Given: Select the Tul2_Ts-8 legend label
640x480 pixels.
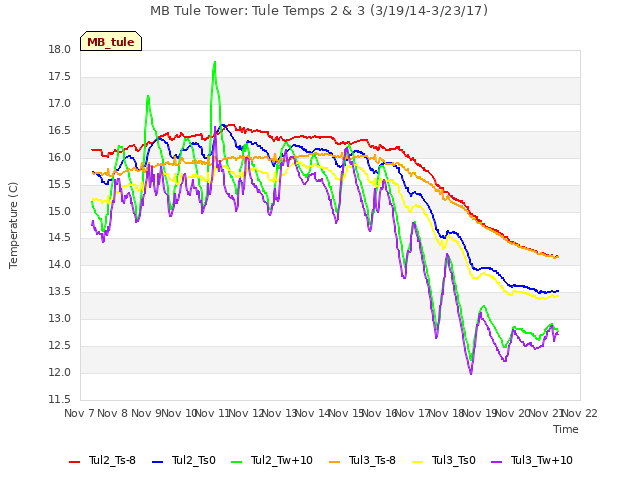Looking at the screenshot, I should (112, 460).
